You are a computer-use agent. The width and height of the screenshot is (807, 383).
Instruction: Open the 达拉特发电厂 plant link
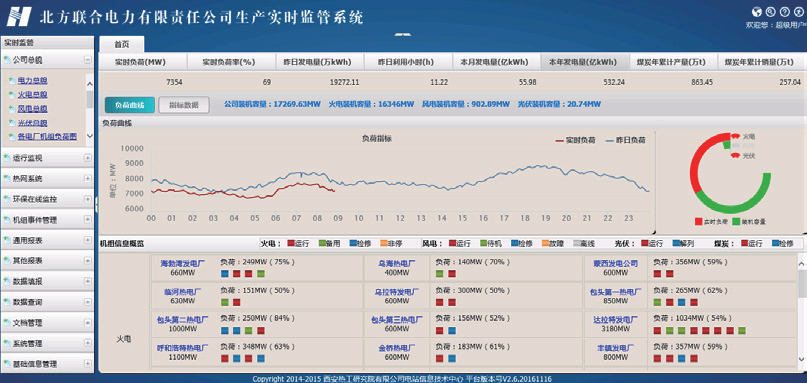tap(616, 320)
